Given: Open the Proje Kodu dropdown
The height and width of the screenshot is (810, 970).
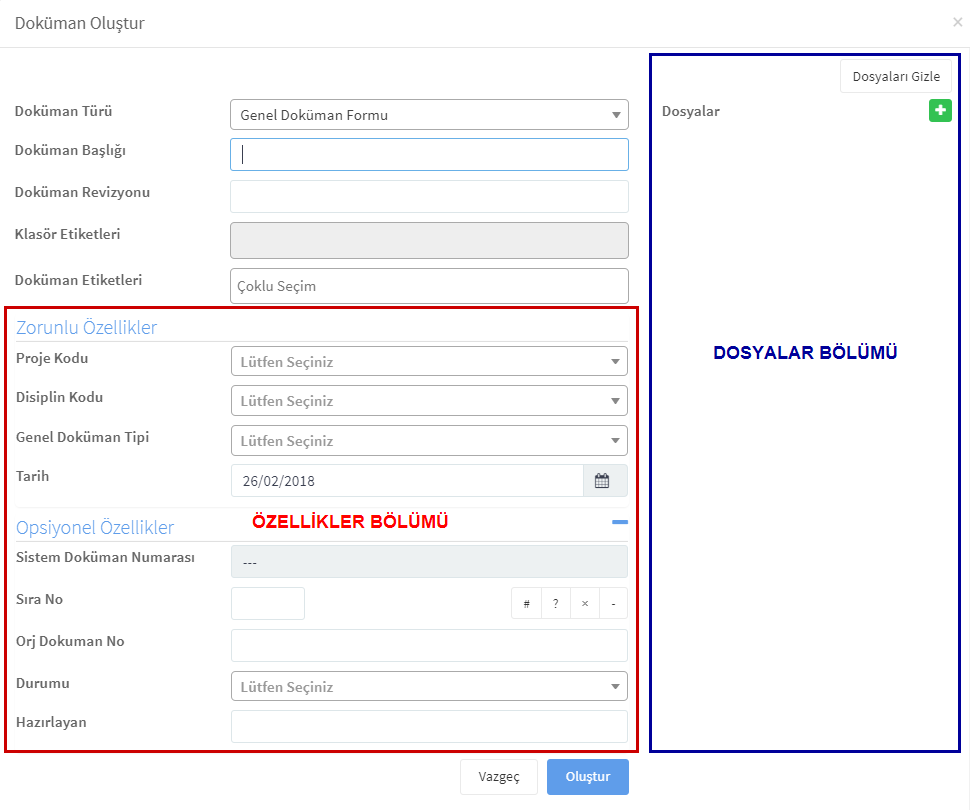Looking at the screenshot, I should pyautogui.click(x=429, y=361).
